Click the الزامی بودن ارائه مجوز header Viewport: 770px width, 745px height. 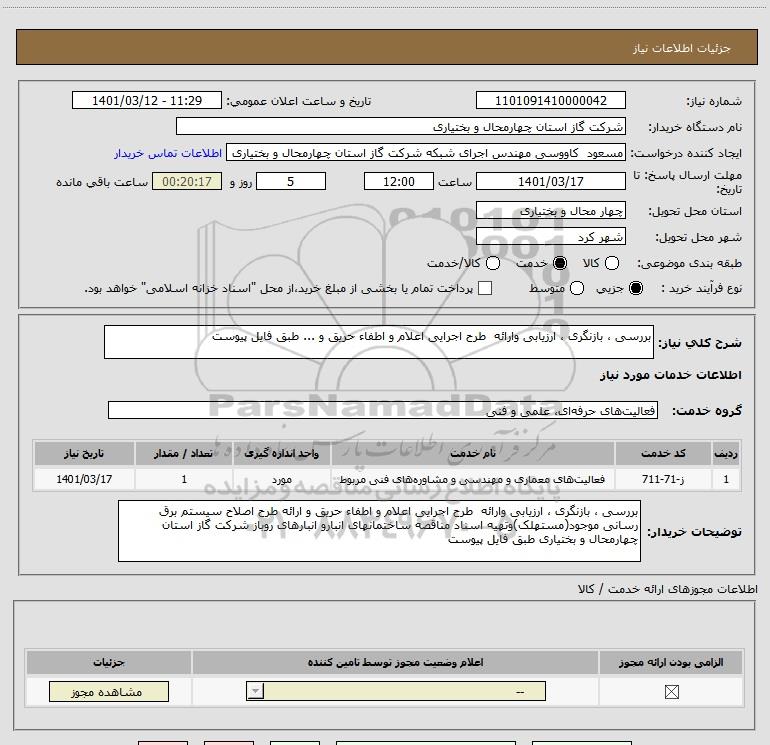pyautogui.click(x=671, y=662)
